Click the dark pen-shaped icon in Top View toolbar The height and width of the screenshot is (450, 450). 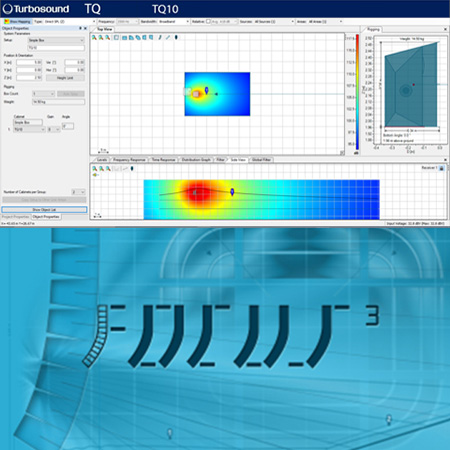[160, 38]
